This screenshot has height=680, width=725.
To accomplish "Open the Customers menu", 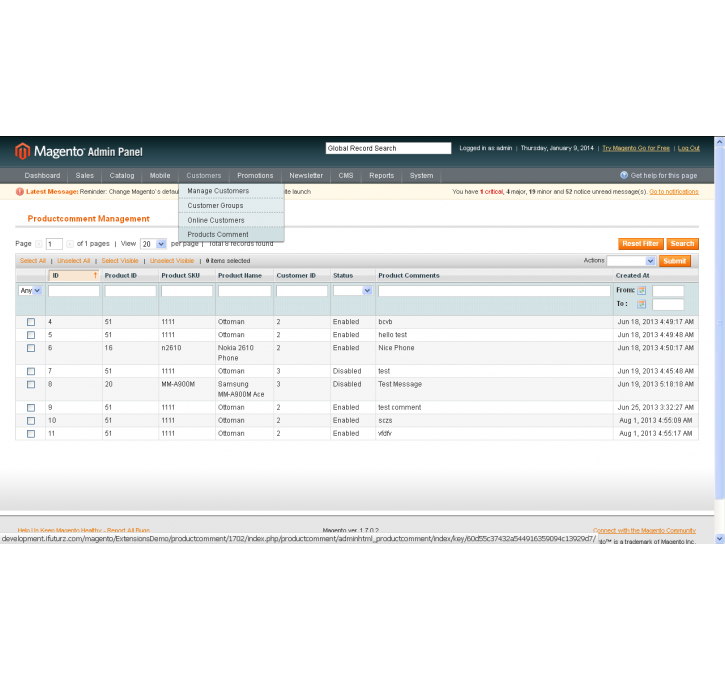I will click(x=204, y=176).
